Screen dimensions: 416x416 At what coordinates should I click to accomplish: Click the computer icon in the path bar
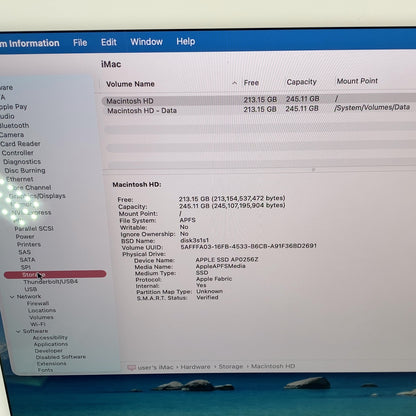coord(131,368)
